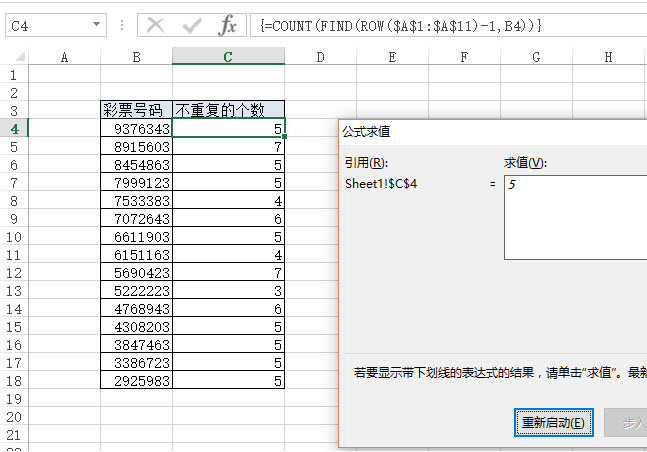Image resolution: width=647 pixels, height=452 pixels.
Task: Select cell containing 4768943
Action: [136, 309]
